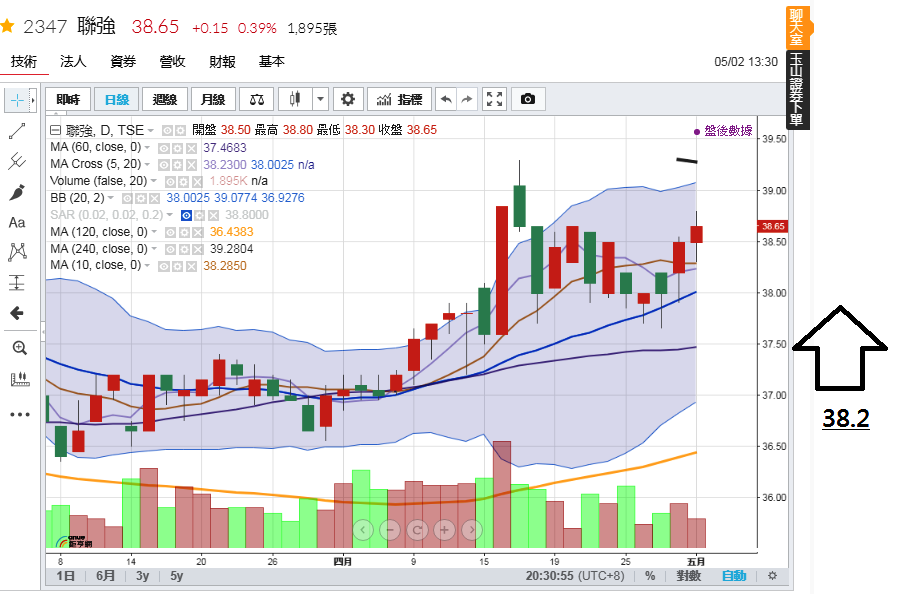The height and width of the screenshot is (600, 900).
Task: Take a chart snapshot with camera icon
Action: (528, 99)
